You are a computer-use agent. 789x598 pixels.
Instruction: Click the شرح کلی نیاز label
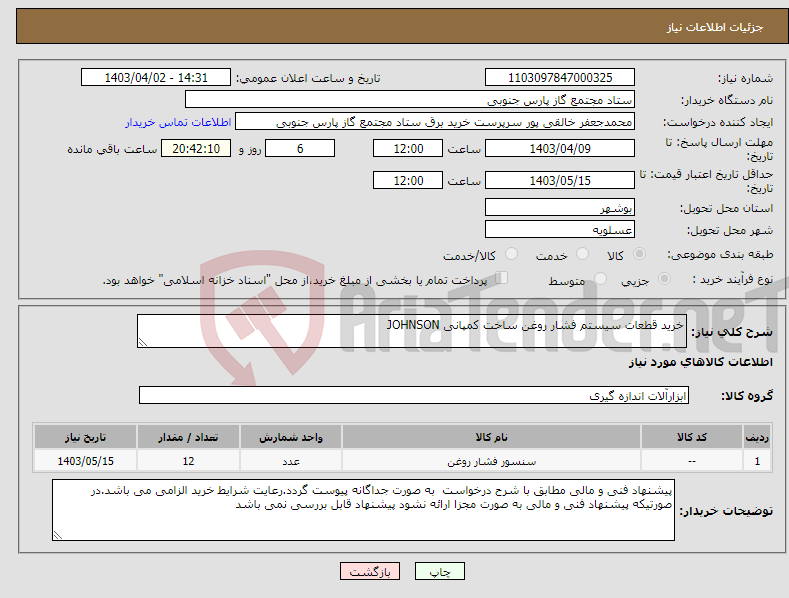pos(732,332)
